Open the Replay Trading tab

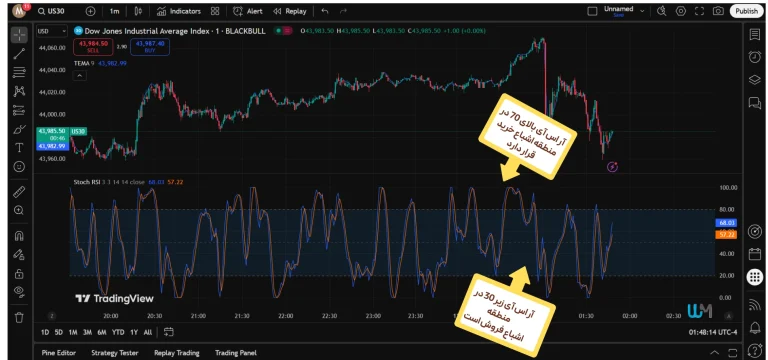pyautogui.click(x=177, y=353)
